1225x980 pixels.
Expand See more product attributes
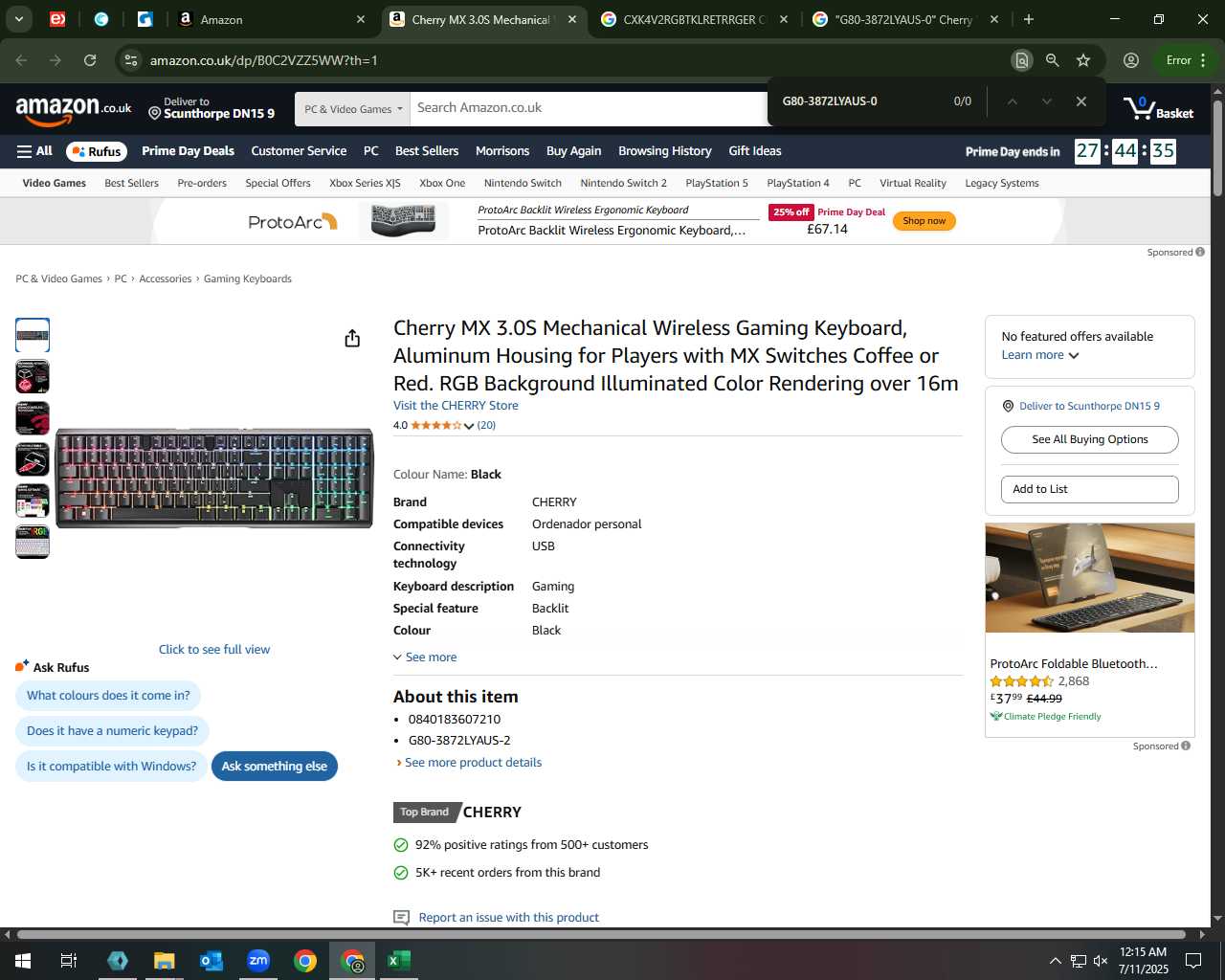pyautogui.click(x=425, y=657)
